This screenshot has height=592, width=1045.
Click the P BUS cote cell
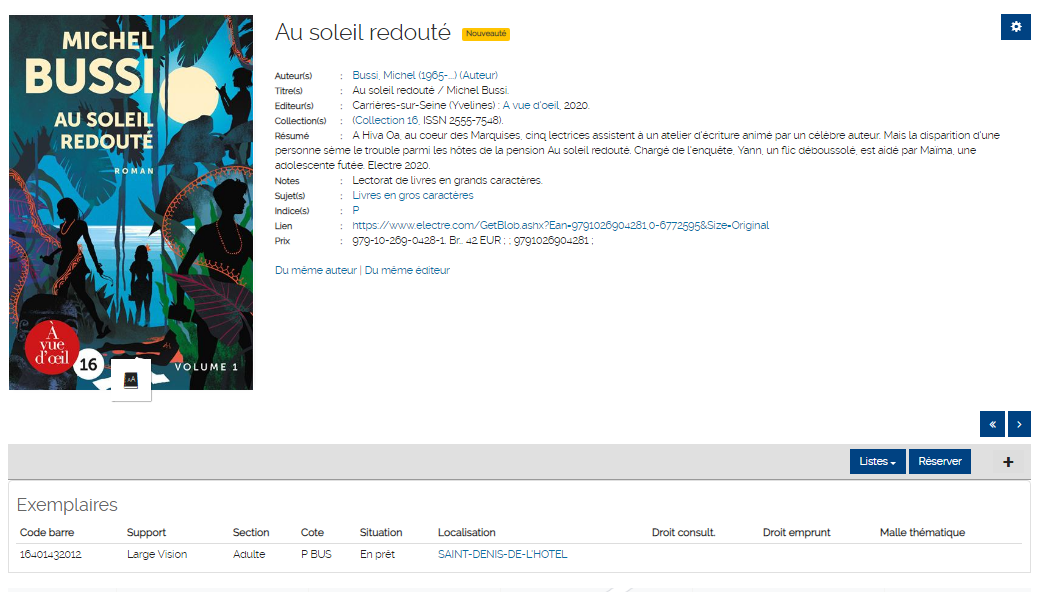[316, 554]
